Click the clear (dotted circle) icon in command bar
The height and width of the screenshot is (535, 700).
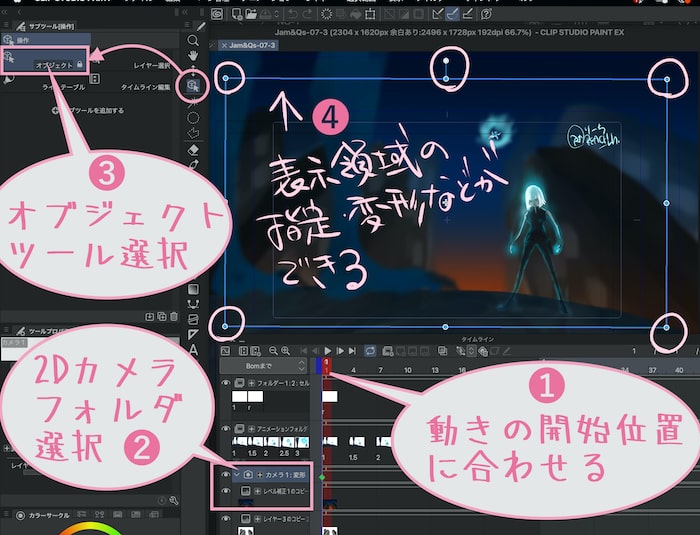pyautogui.click(x=326, y=14)
